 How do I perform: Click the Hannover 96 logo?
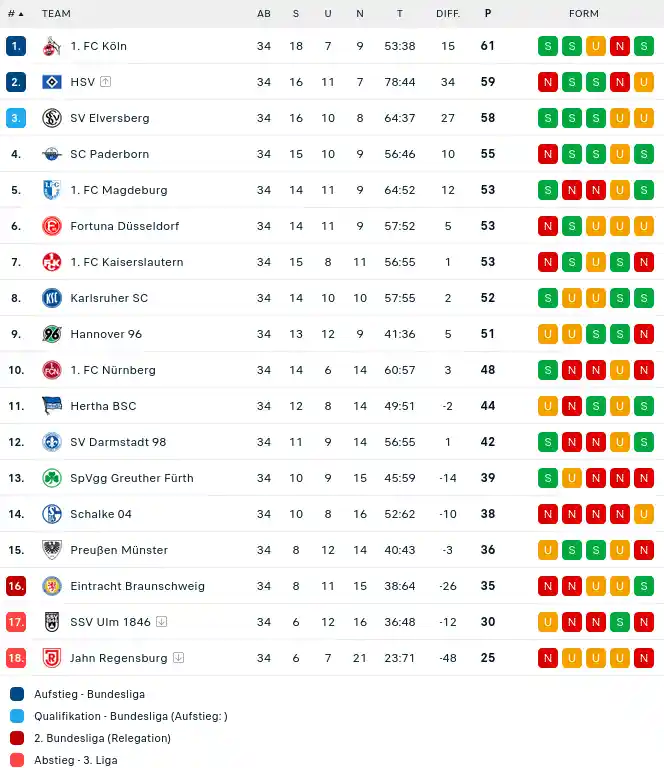52,334
